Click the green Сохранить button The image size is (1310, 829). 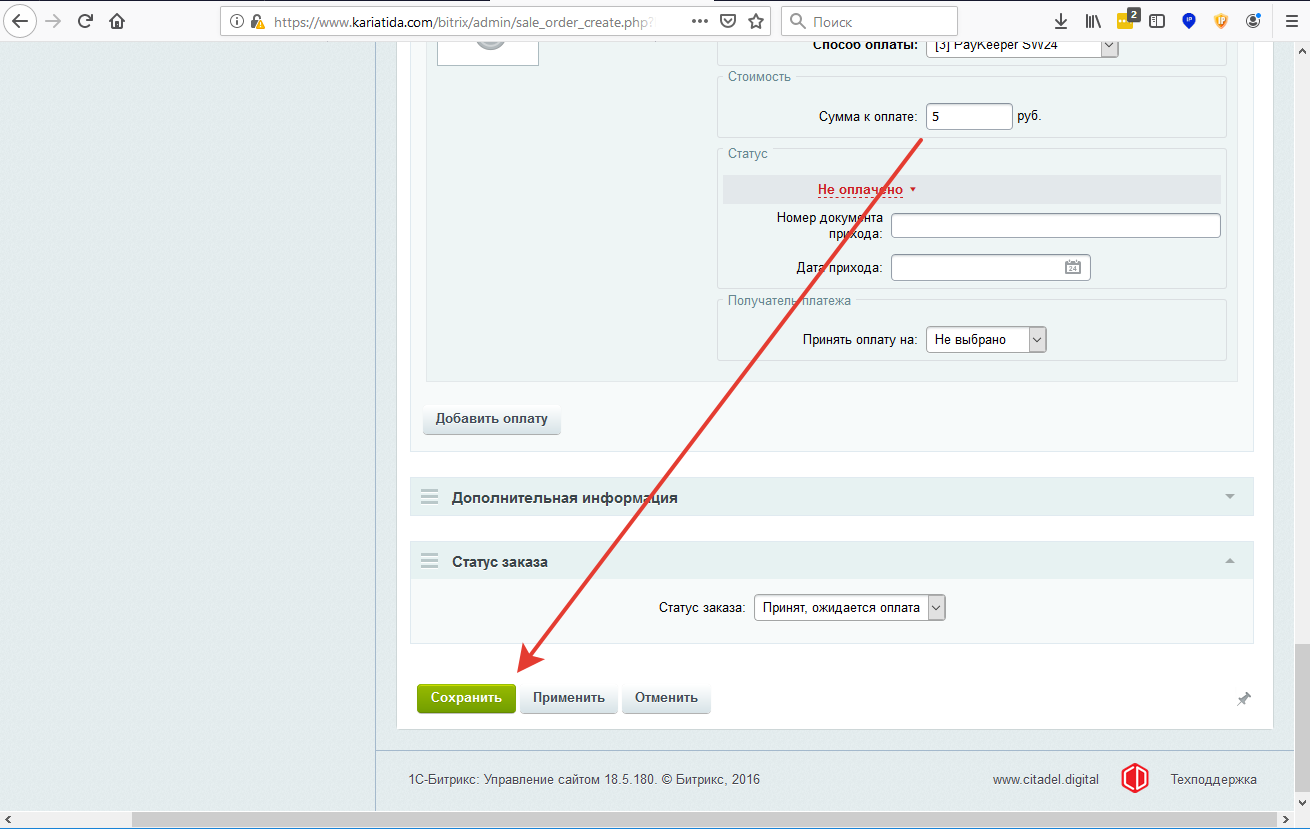[466, 698]
